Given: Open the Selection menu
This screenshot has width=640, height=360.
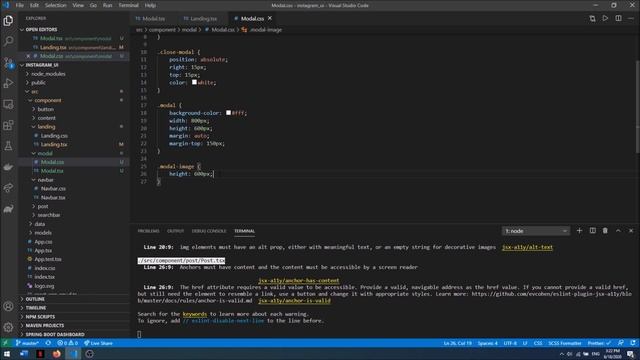Looking at the screenshot, I should coord(56,5).
